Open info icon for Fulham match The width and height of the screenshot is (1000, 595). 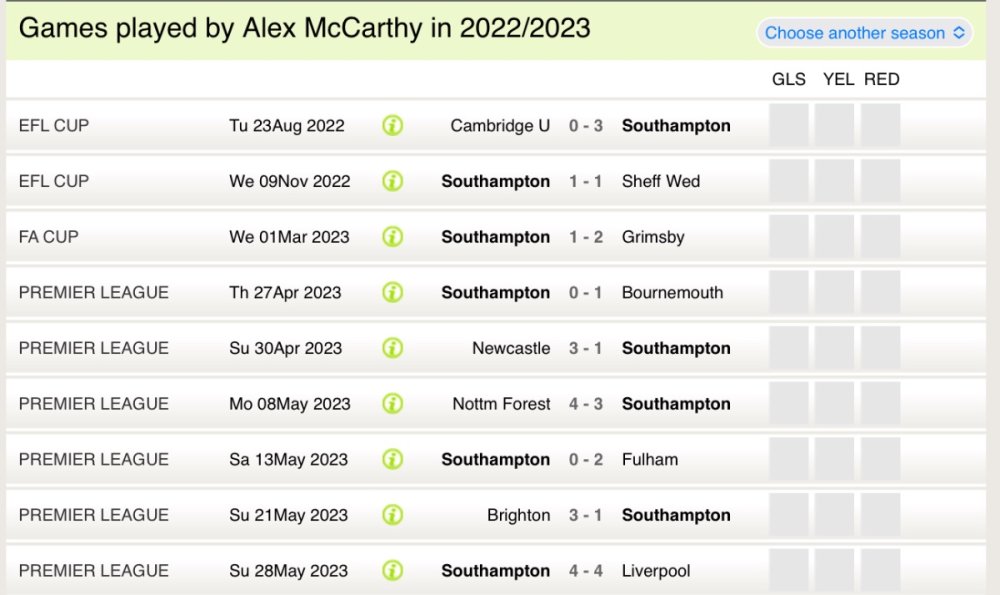click(393, 460)
